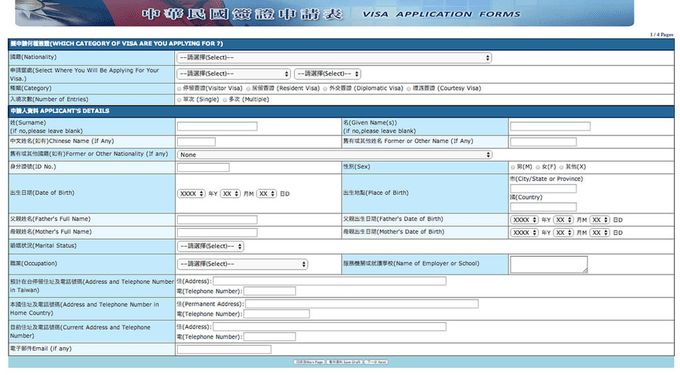Click the Email input field
Image resolution: width=680 pixels, height=375 pixels.
224,349
